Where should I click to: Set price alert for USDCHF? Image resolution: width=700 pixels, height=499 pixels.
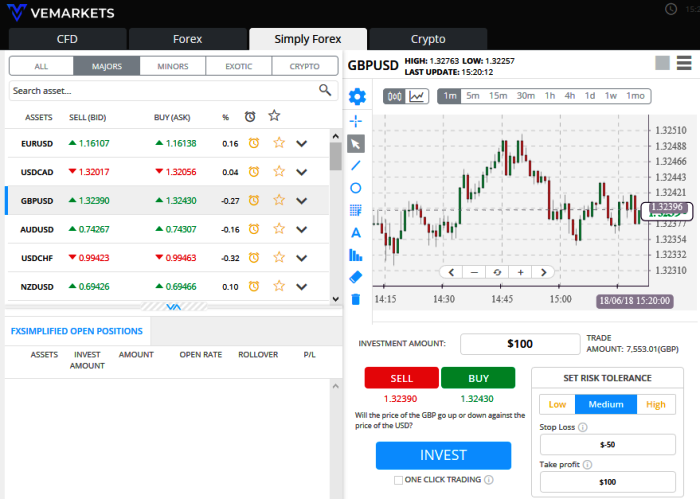tap(254, 258)
